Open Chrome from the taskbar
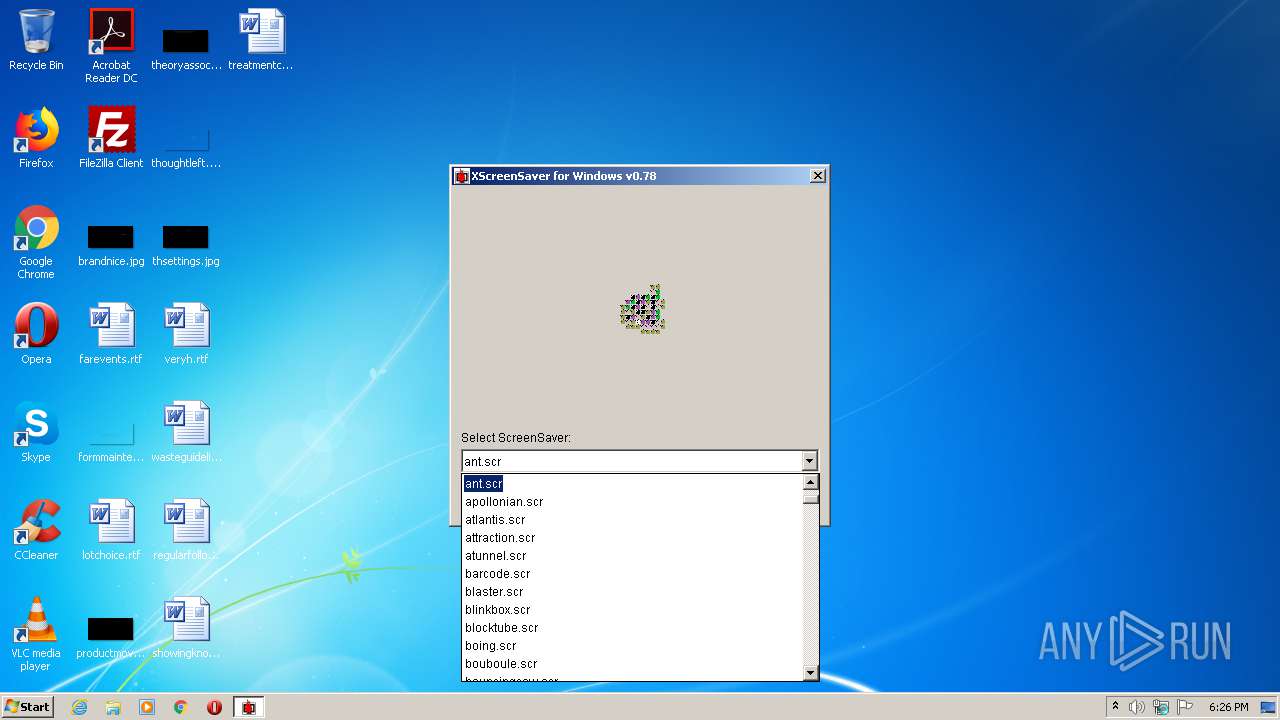Screen dimensions: 1280x720 point(181,707)
